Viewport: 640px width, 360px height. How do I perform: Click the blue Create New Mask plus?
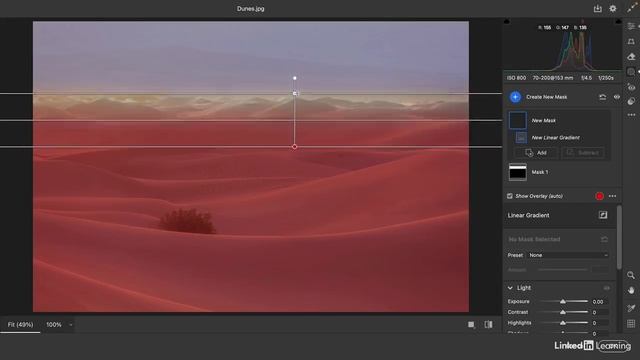(x=515, y=97)
